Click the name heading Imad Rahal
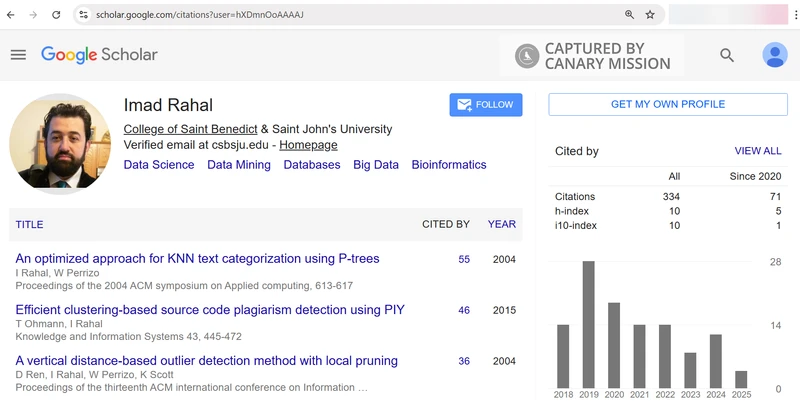 (168, 105)
